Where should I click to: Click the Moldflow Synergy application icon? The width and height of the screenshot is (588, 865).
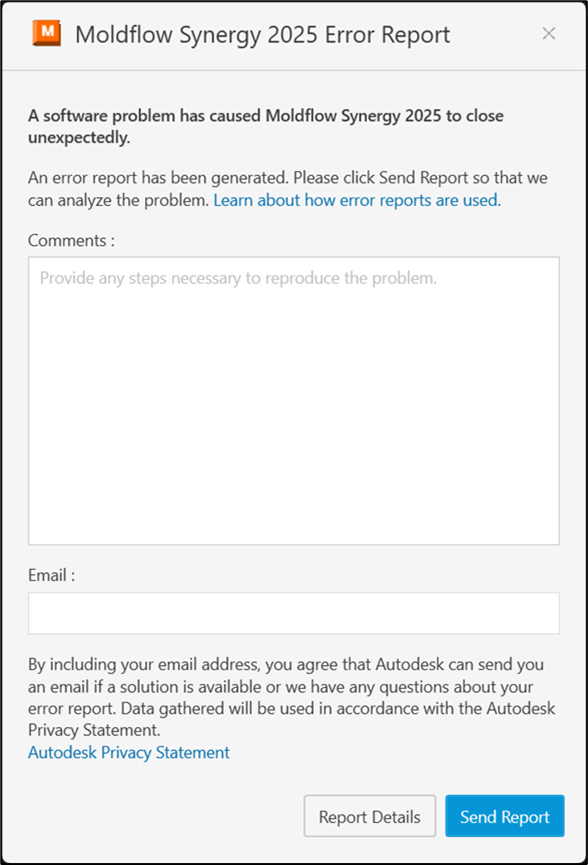click(x=42, y=33)
